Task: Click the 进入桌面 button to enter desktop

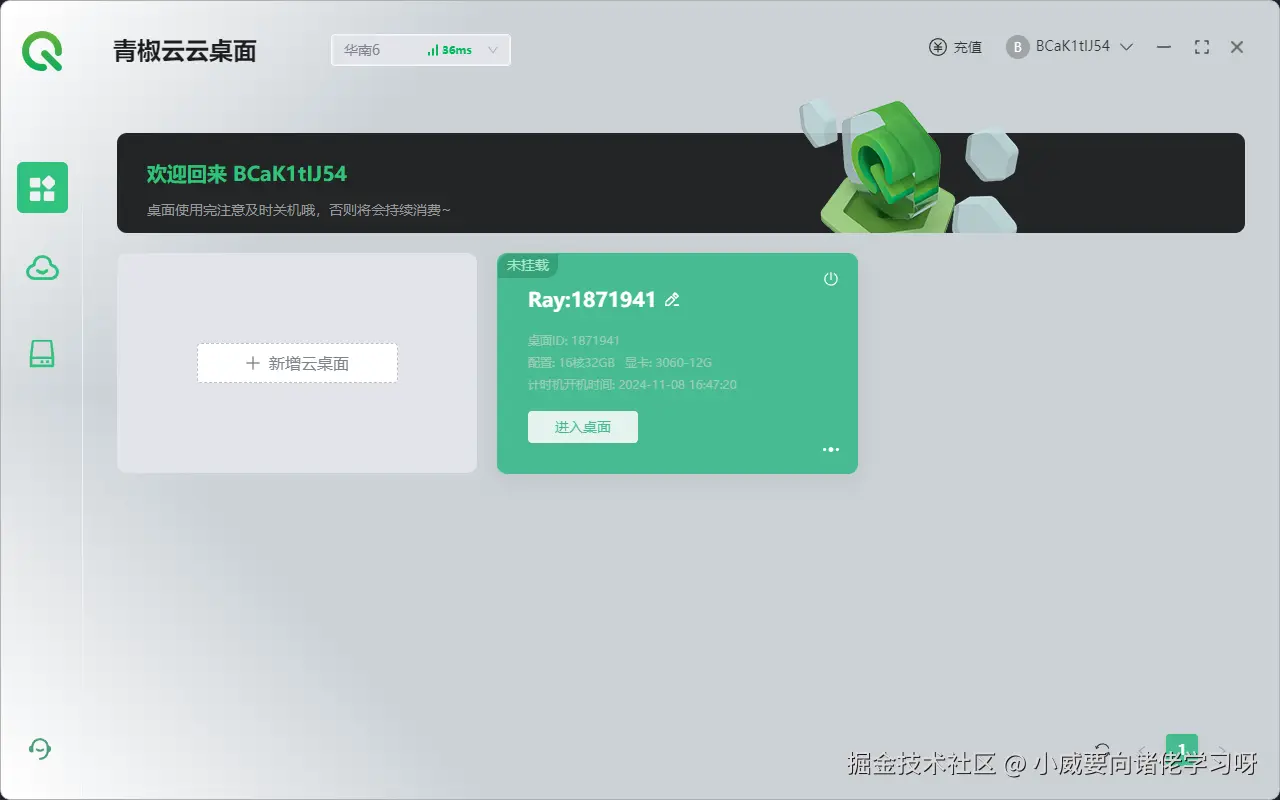Action: pyautogui.click(x=583, y=427)
